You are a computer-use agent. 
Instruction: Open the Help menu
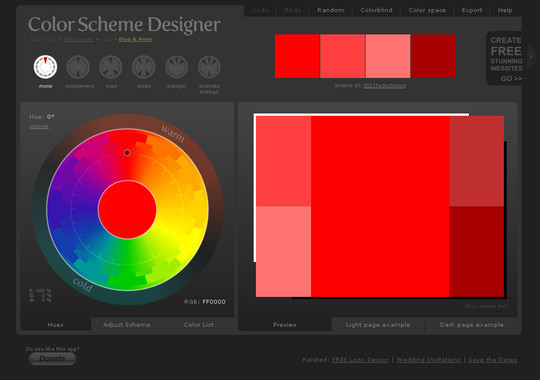point(505,10)
